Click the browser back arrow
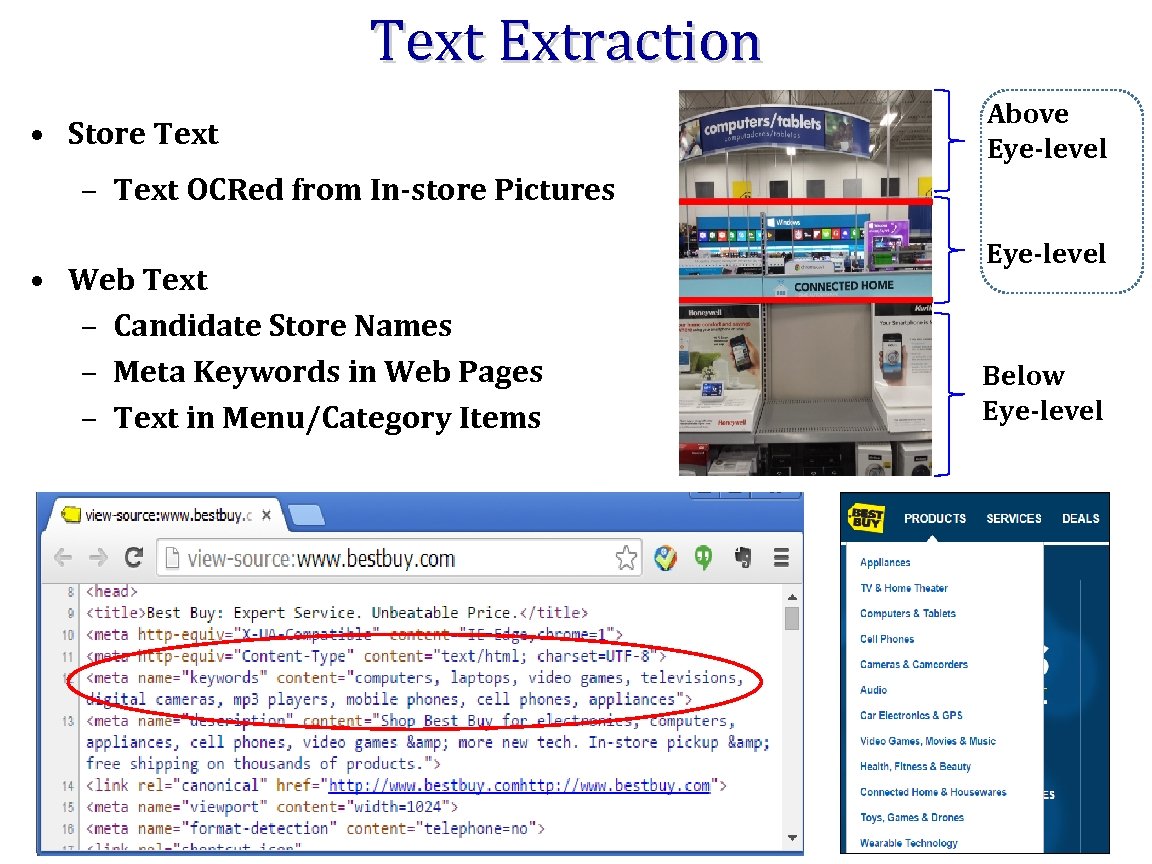1152x864 pixels. tap(63, 558)
